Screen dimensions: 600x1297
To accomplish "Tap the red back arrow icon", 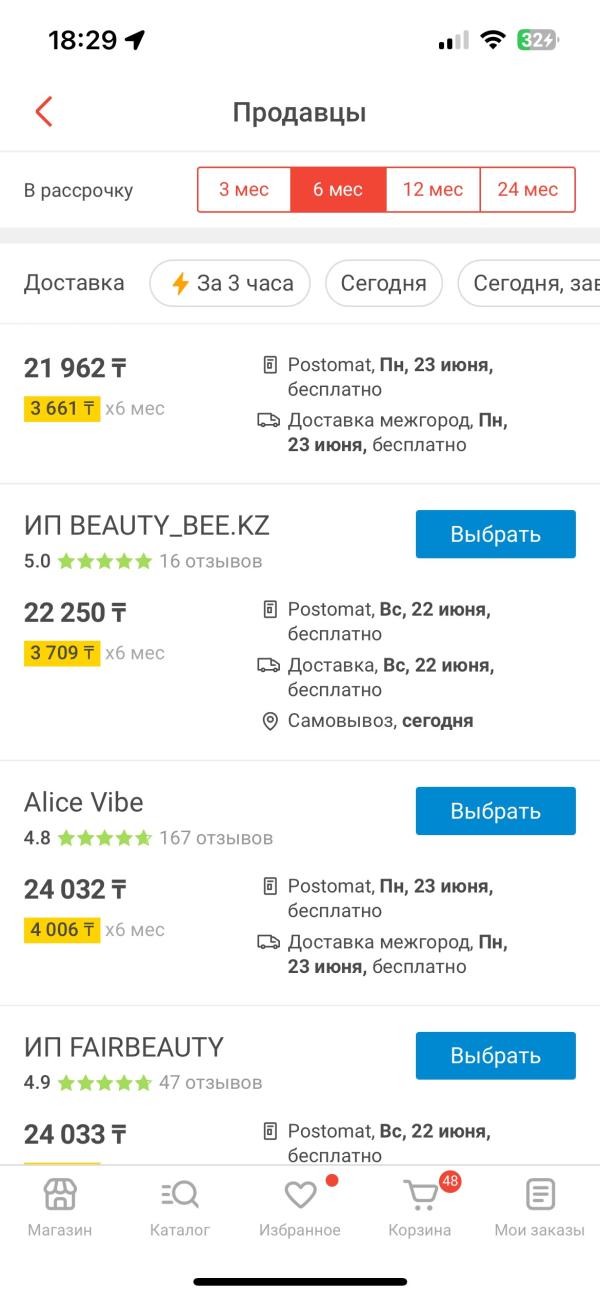I will (x=43, y=112).
